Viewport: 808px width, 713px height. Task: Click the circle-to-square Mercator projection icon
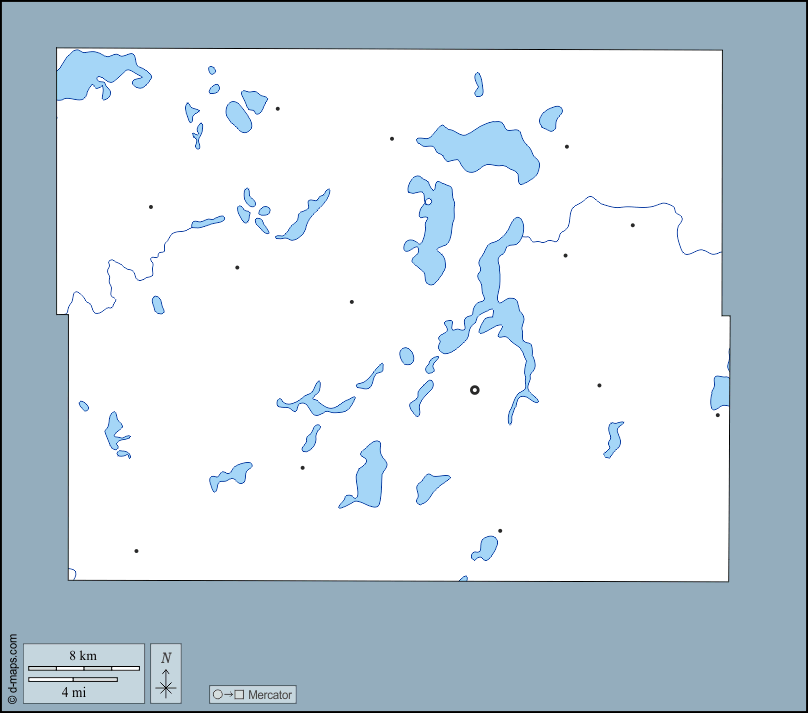tap(228, 694)
